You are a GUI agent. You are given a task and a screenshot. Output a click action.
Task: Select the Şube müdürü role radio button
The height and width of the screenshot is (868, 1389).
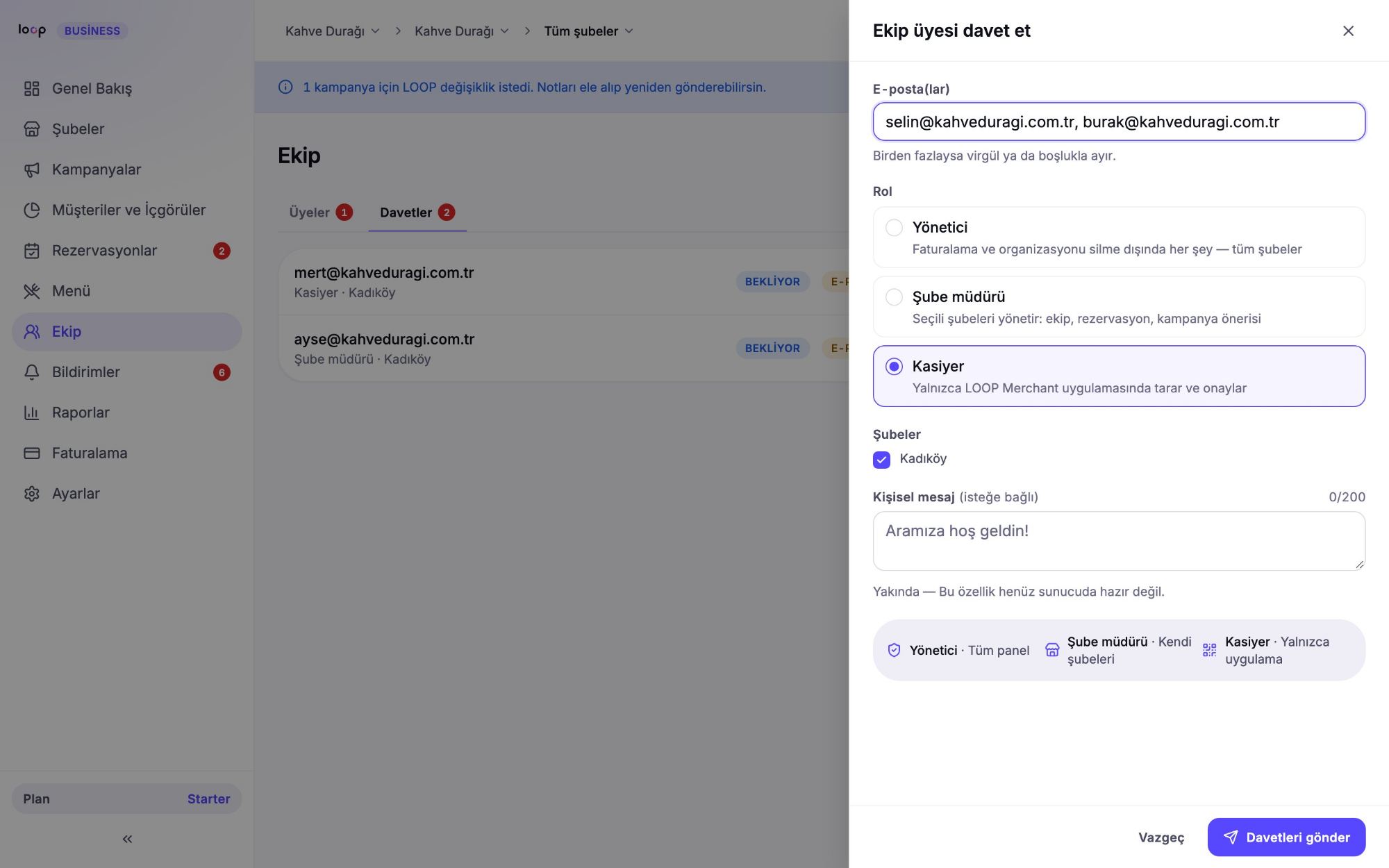click(895, 297)
